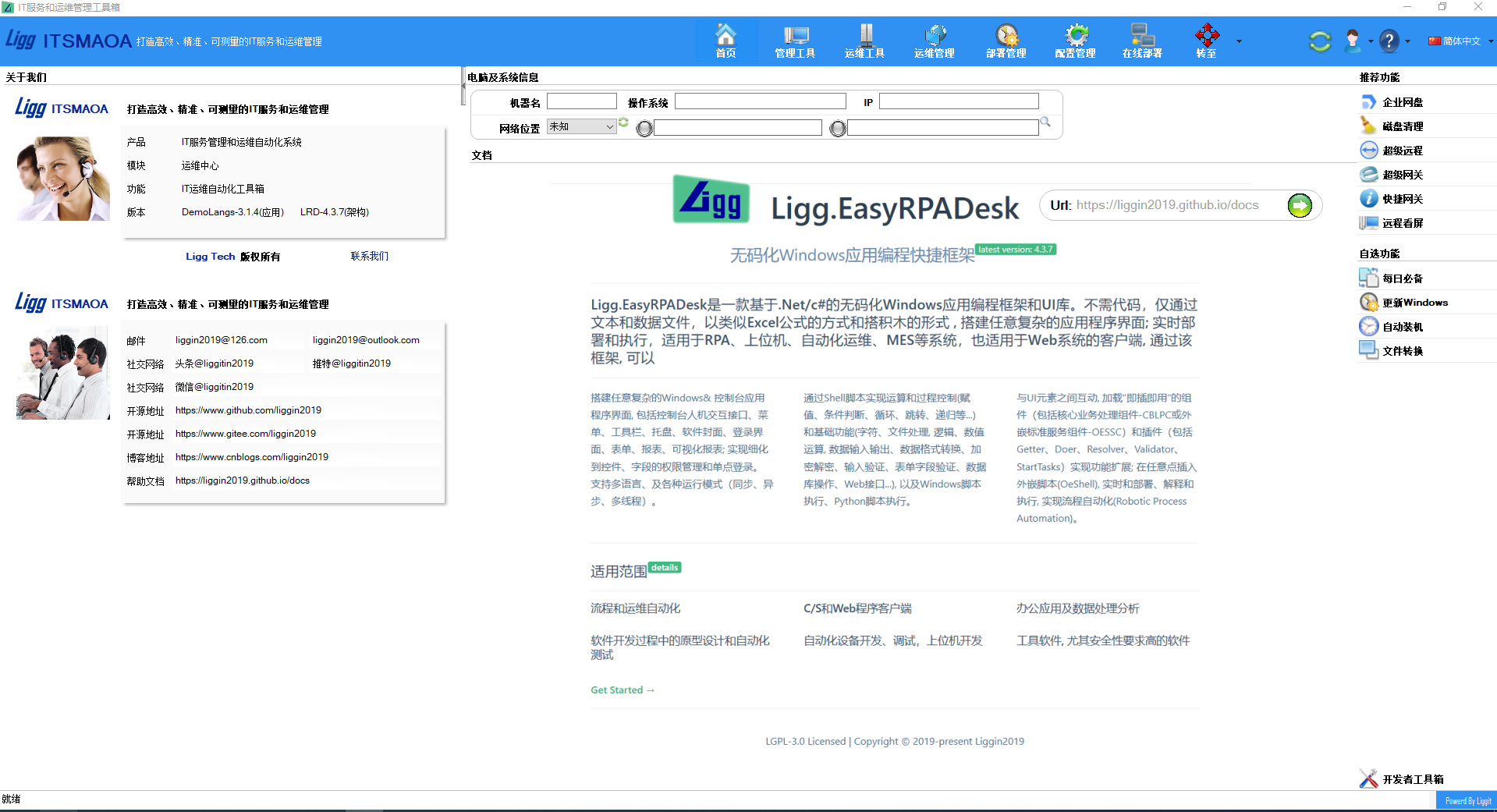
Task: Click the Ligg ITSMAOA header logo
Action: [68, 40]
